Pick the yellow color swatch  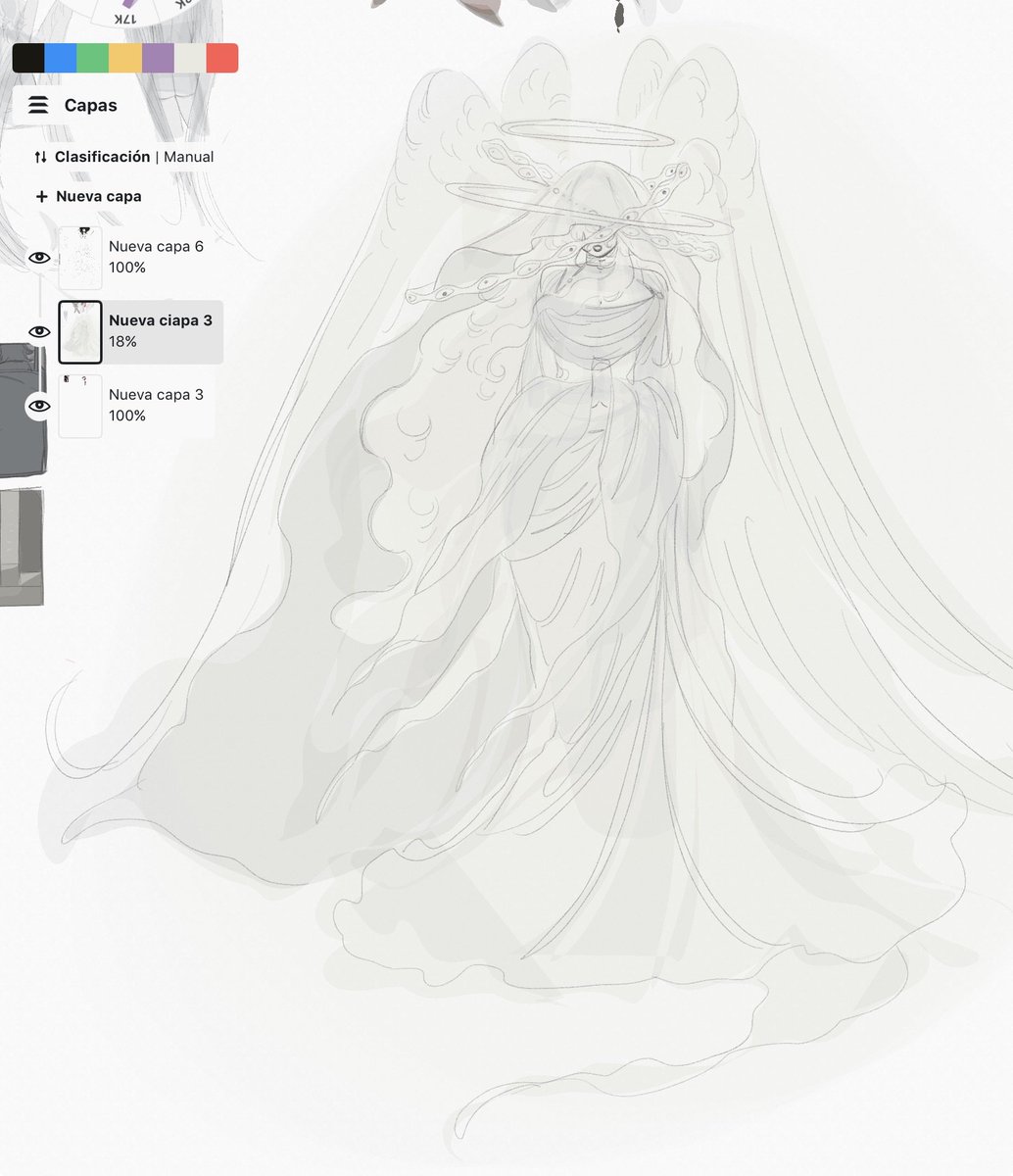(125, 58)
